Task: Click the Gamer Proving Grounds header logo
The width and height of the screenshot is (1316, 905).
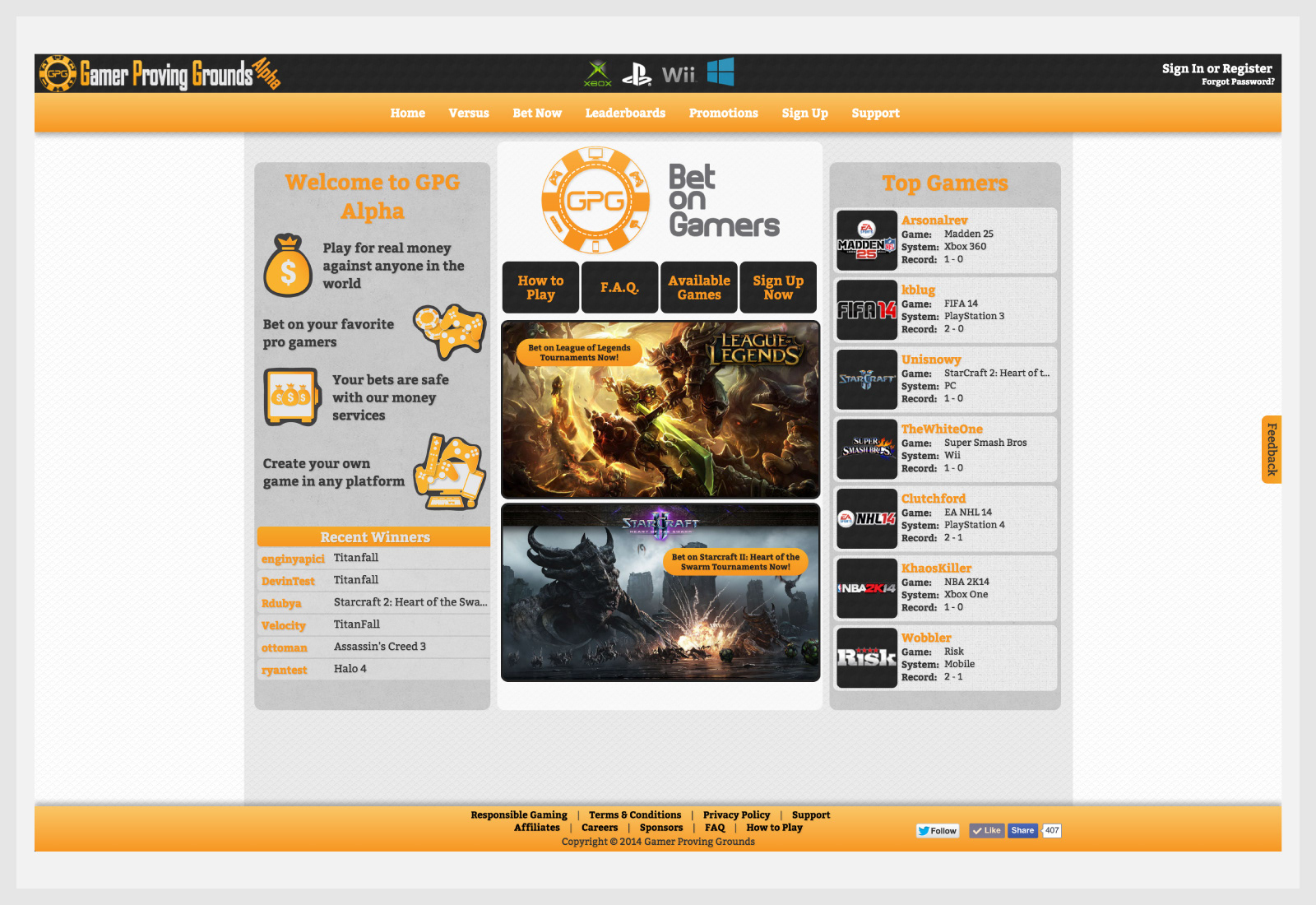Action: click(x=160, y=73)
